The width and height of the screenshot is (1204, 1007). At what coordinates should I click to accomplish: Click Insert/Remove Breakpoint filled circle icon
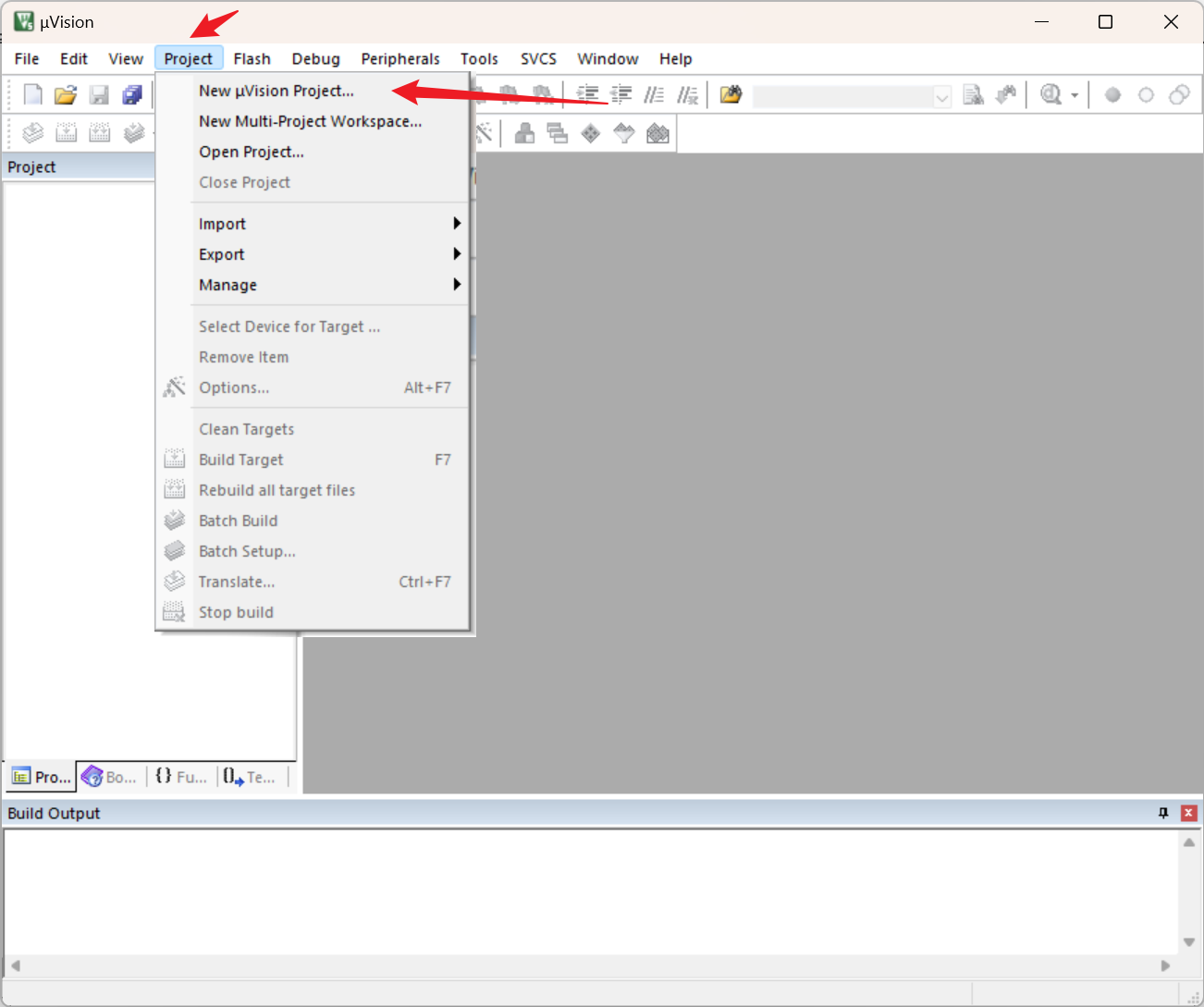[1112, 95]
